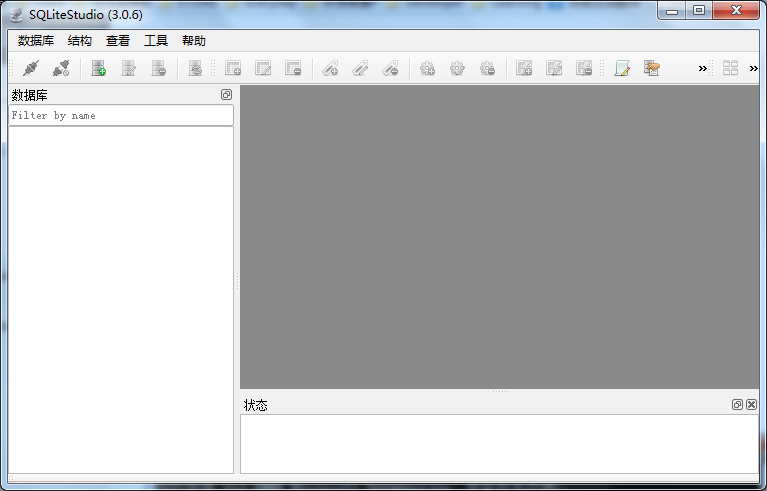Open the 结构 menu
Image resolution: width=767 pixels, height=491 pixels.
pyautogui.click(x=80, y=41)
